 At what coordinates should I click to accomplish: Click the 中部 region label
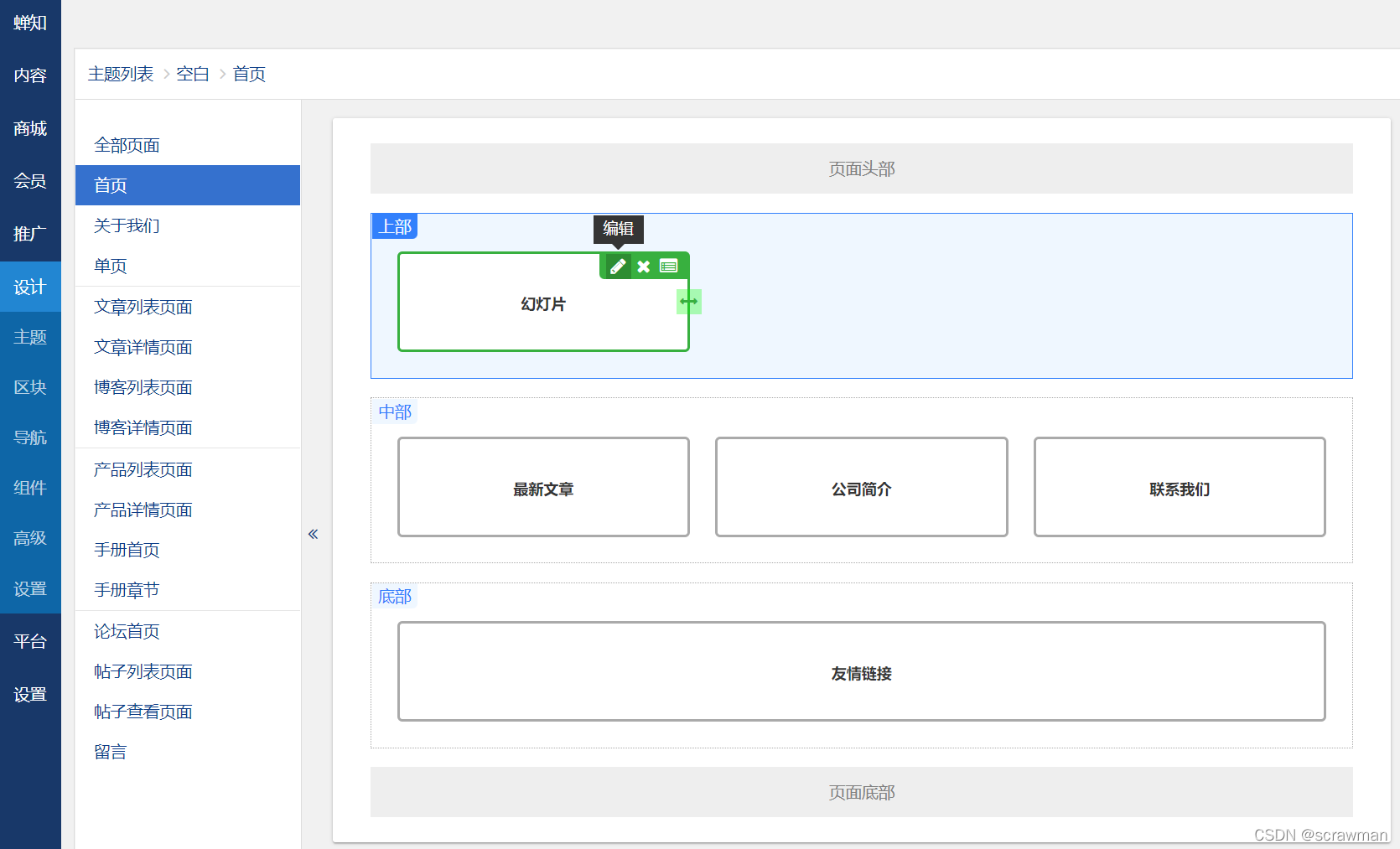395,412
